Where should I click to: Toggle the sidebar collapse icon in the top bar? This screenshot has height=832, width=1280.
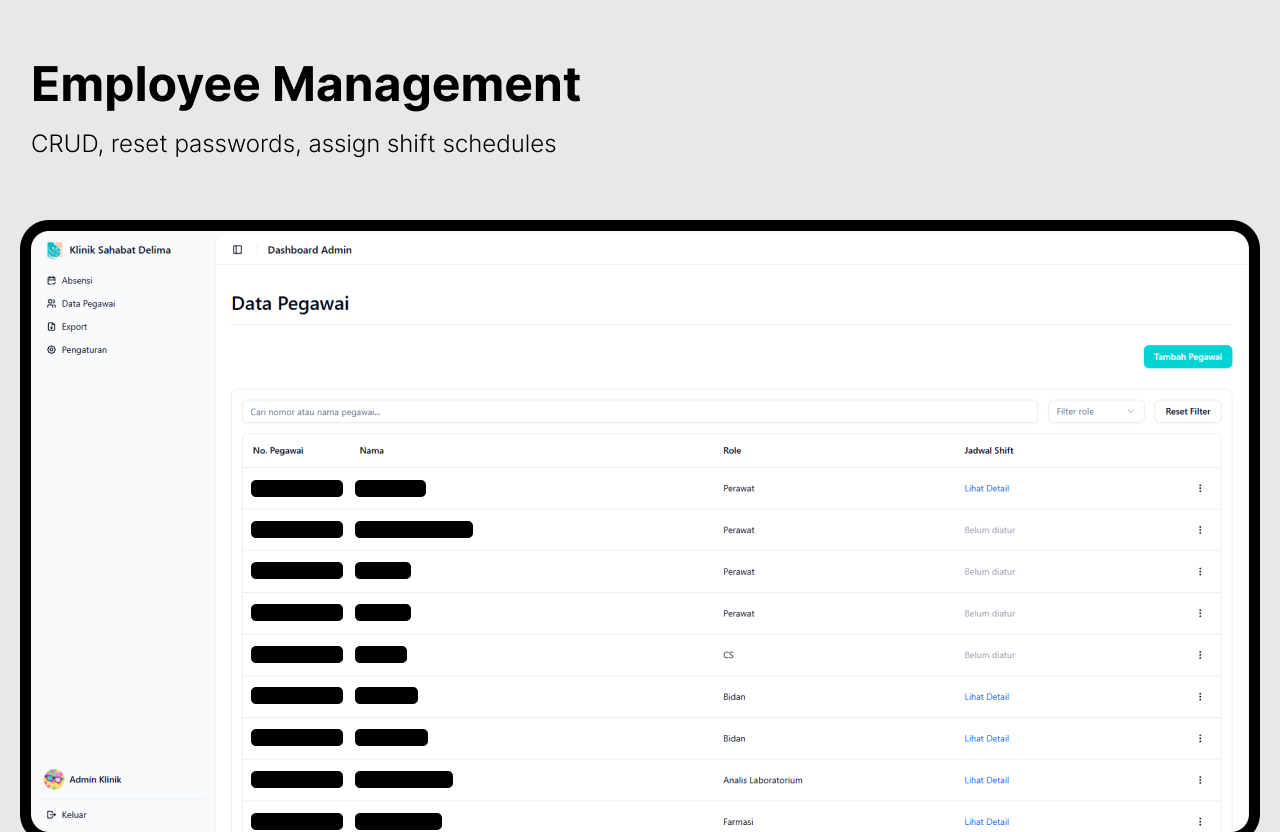pos(237,249)
